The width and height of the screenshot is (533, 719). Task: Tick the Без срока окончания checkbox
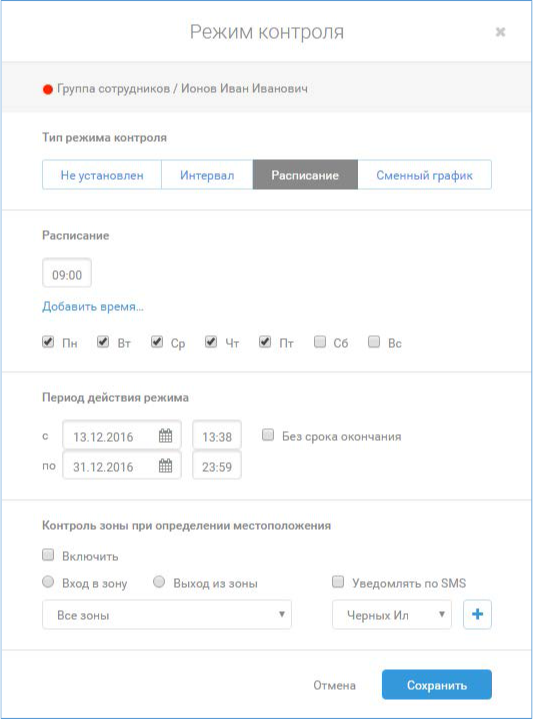[x=268, y=435]
